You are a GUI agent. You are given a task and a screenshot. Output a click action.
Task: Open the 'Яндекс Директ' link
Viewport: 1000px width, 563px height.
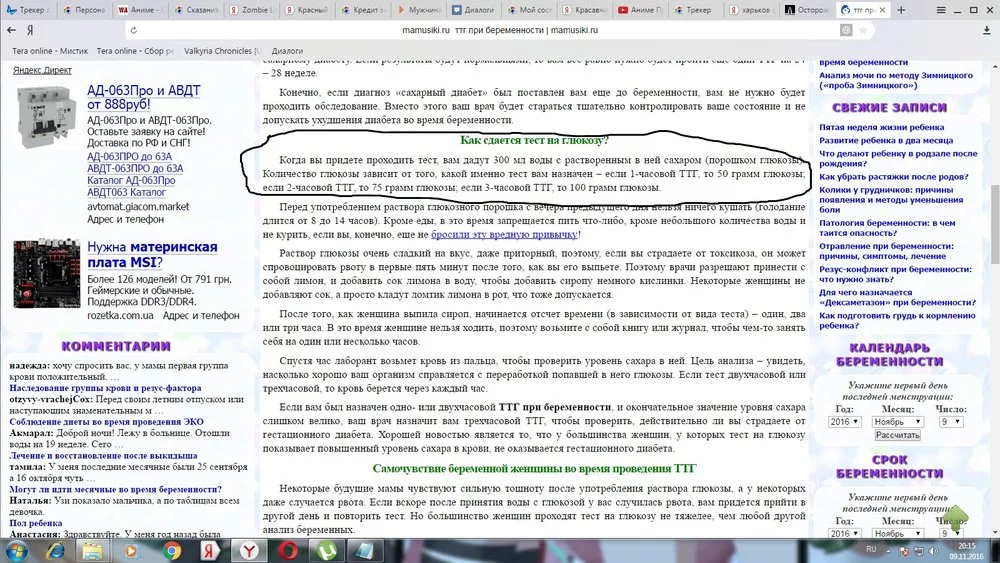[x=42, y=70]
